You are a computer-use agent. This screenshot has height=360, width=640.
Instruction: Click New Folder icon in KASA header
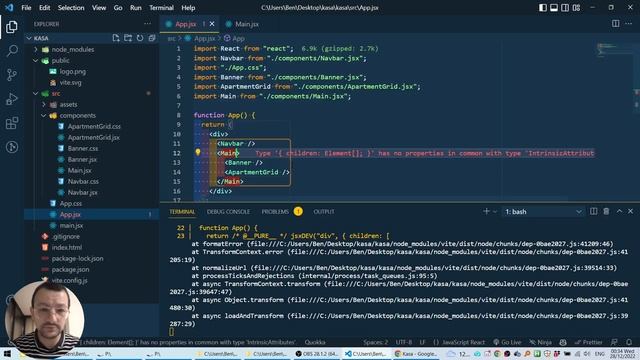pyautogui.click(x=128, y=38)
